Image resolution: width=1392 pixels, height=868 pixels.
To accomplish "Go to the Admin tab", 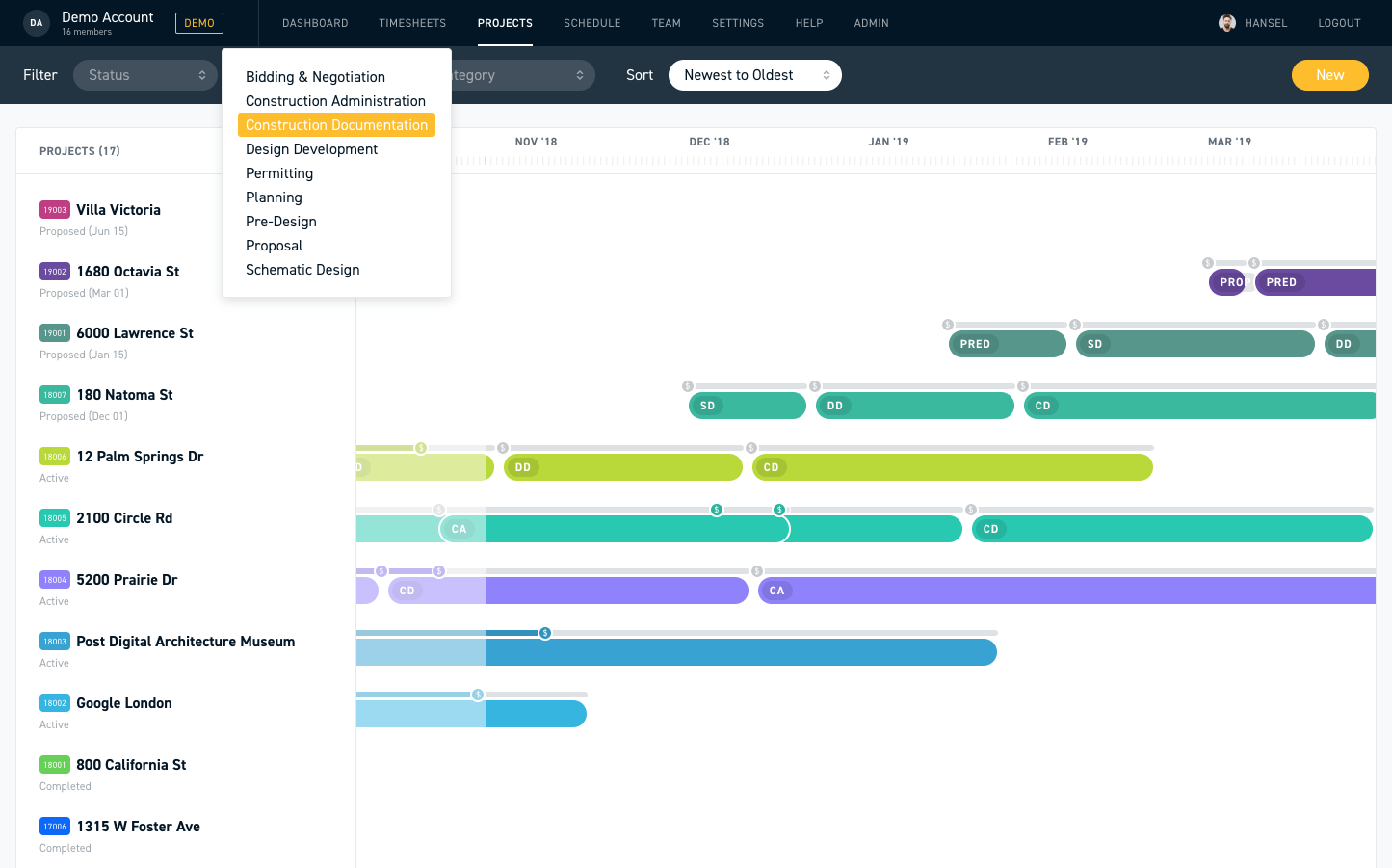I will (x=872, y=23).
